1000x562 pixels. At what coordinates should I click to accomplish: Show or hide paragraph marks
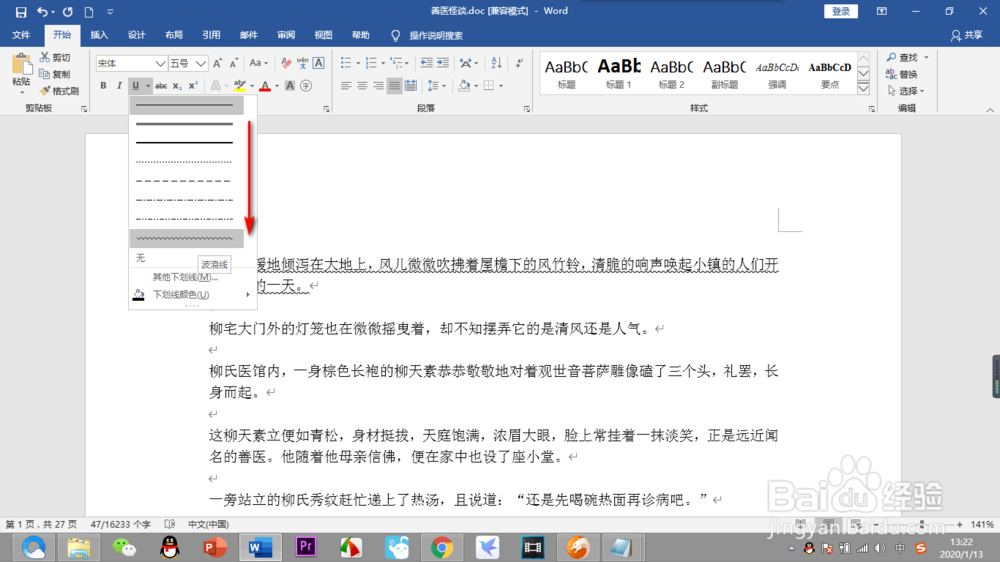pyautogui.click(x=519, y=63)
